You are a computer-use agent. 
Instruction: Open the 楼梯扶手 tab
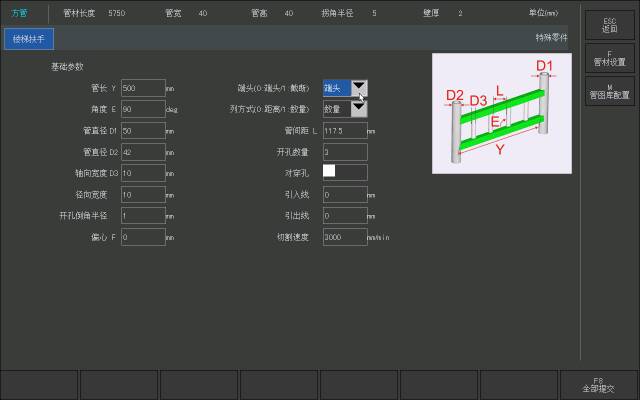[29, 39]
